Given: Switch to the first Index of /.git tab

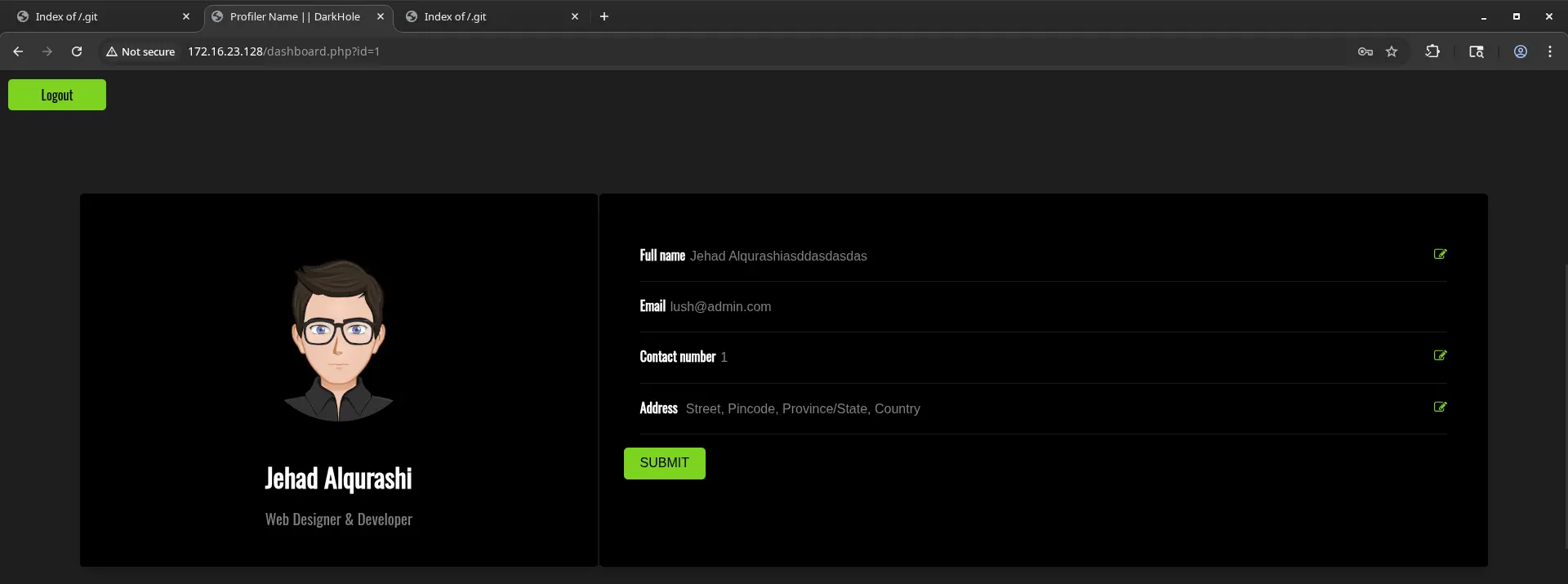Looking at the screenshot, I should (x=98, y=16).
